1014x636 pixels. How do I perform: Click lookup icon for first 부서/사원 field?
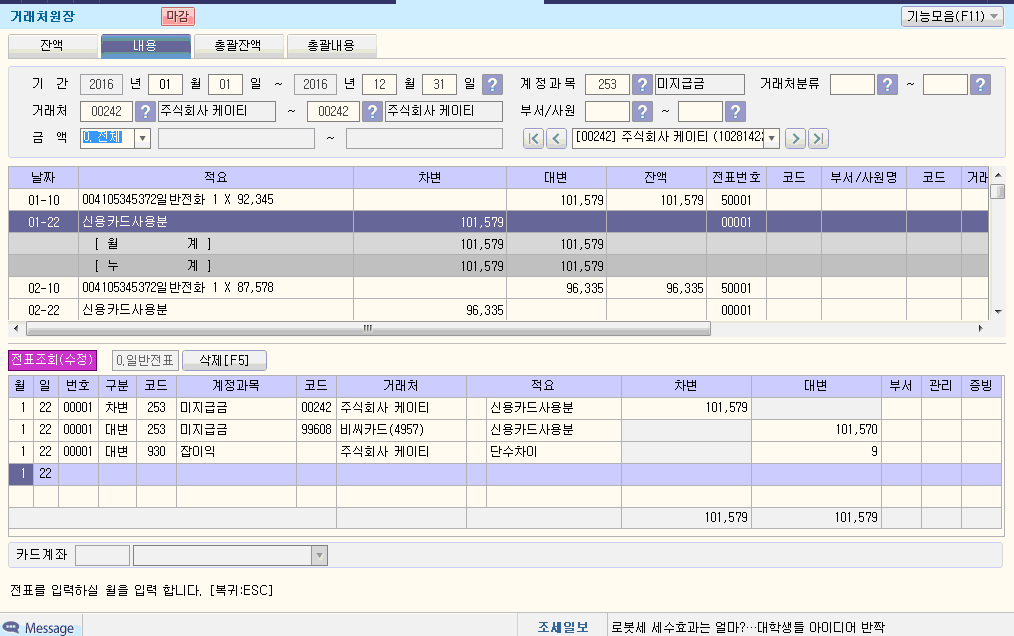[643, 112]
